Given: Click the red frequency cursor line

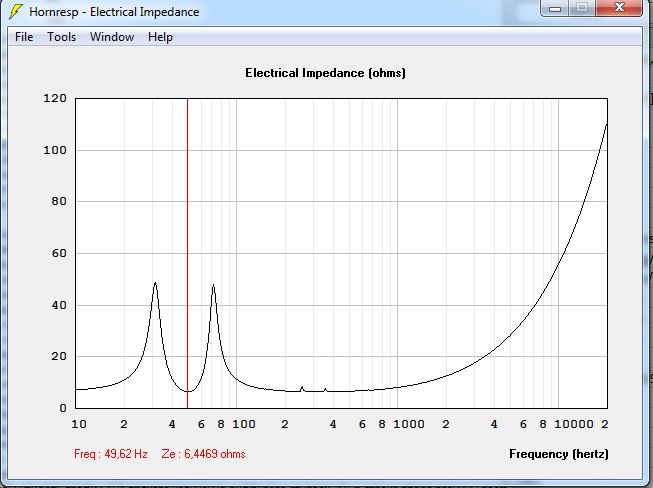Looking at the screenshot, I should tap(187, 253).
